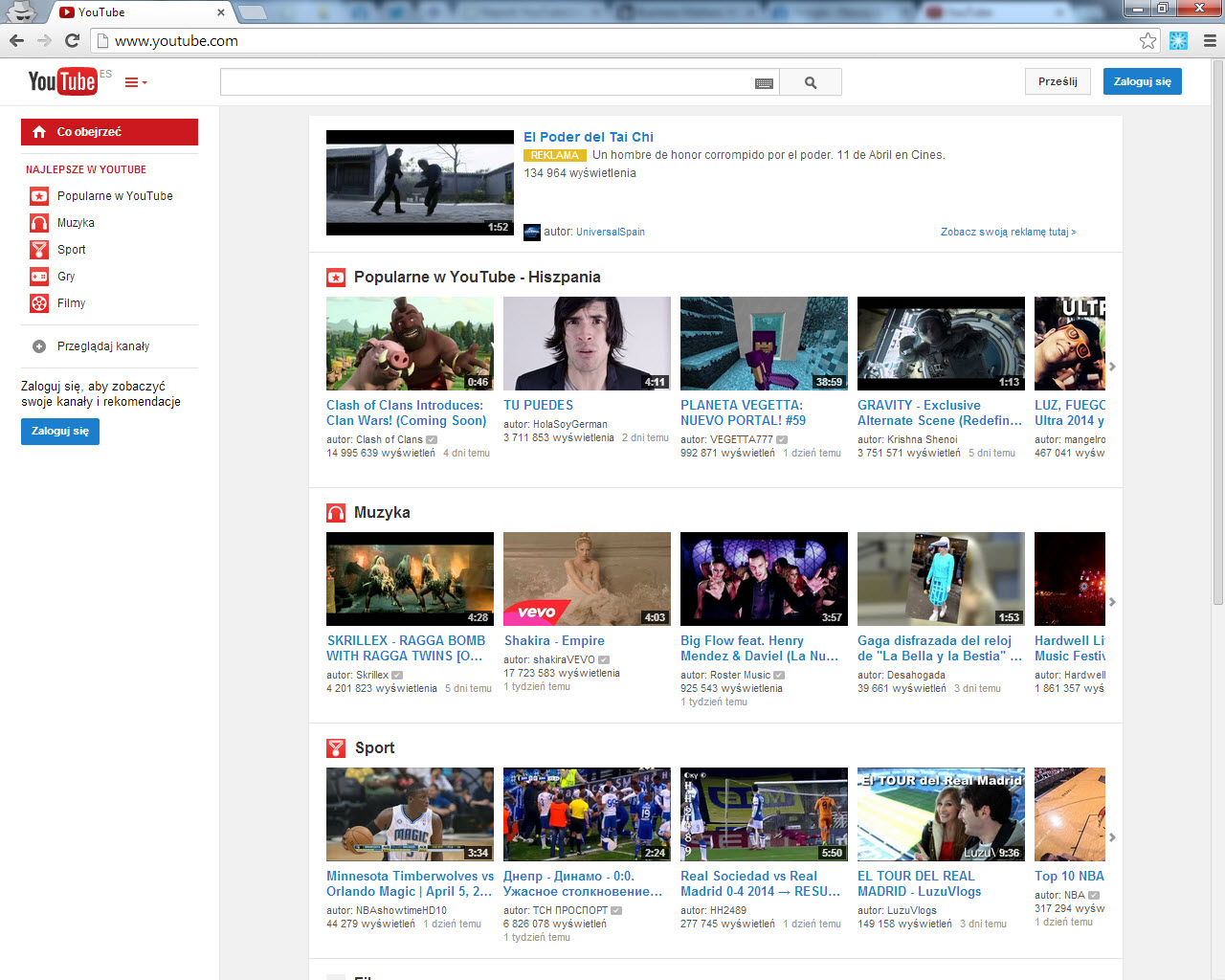Go back with browser back arrow
Viewport: 1225px width, 980px height.
16,41
